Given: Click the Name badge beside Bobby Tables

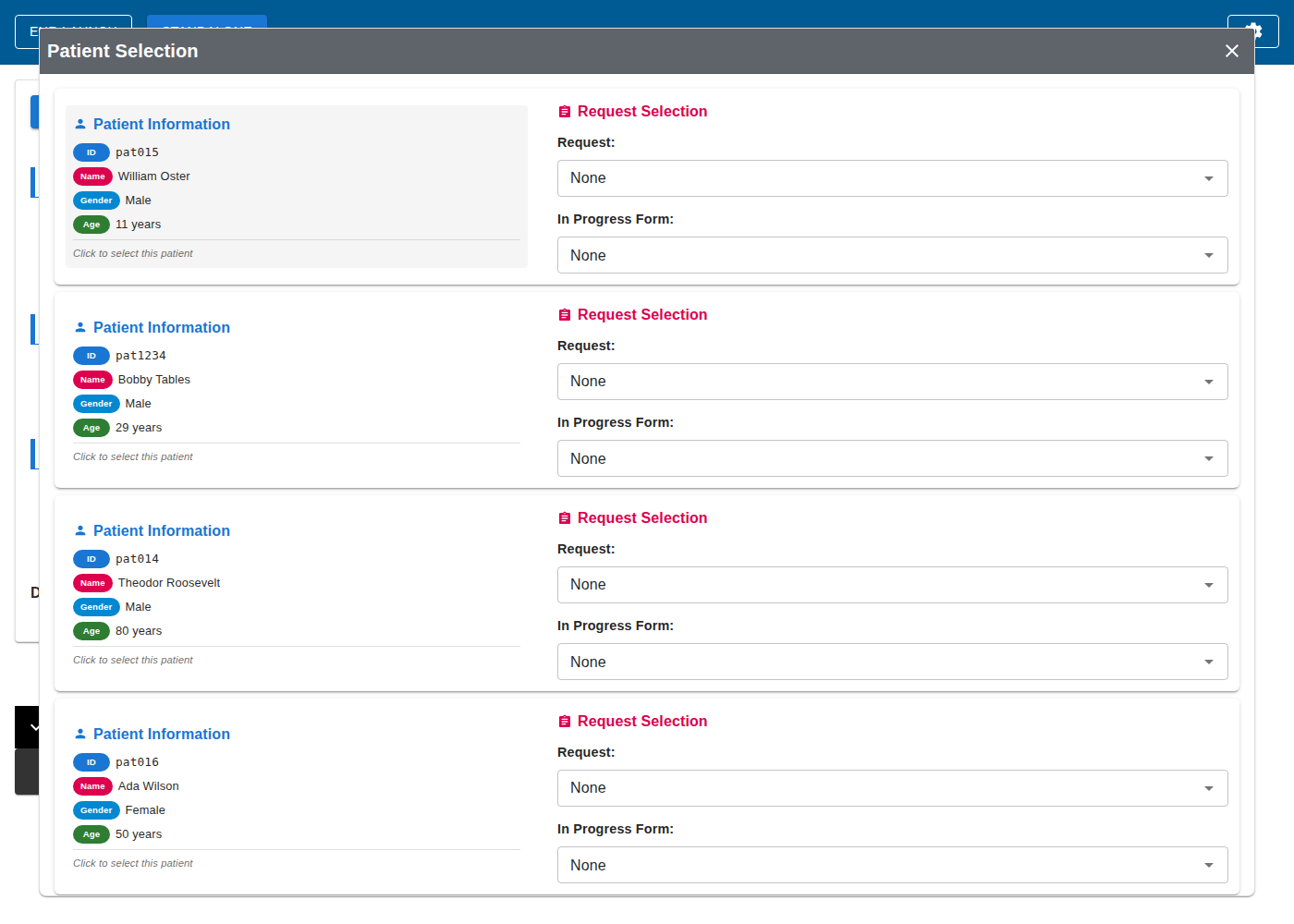Looking at the screenshot, I should pyautogui.click(x=92, y=380).
